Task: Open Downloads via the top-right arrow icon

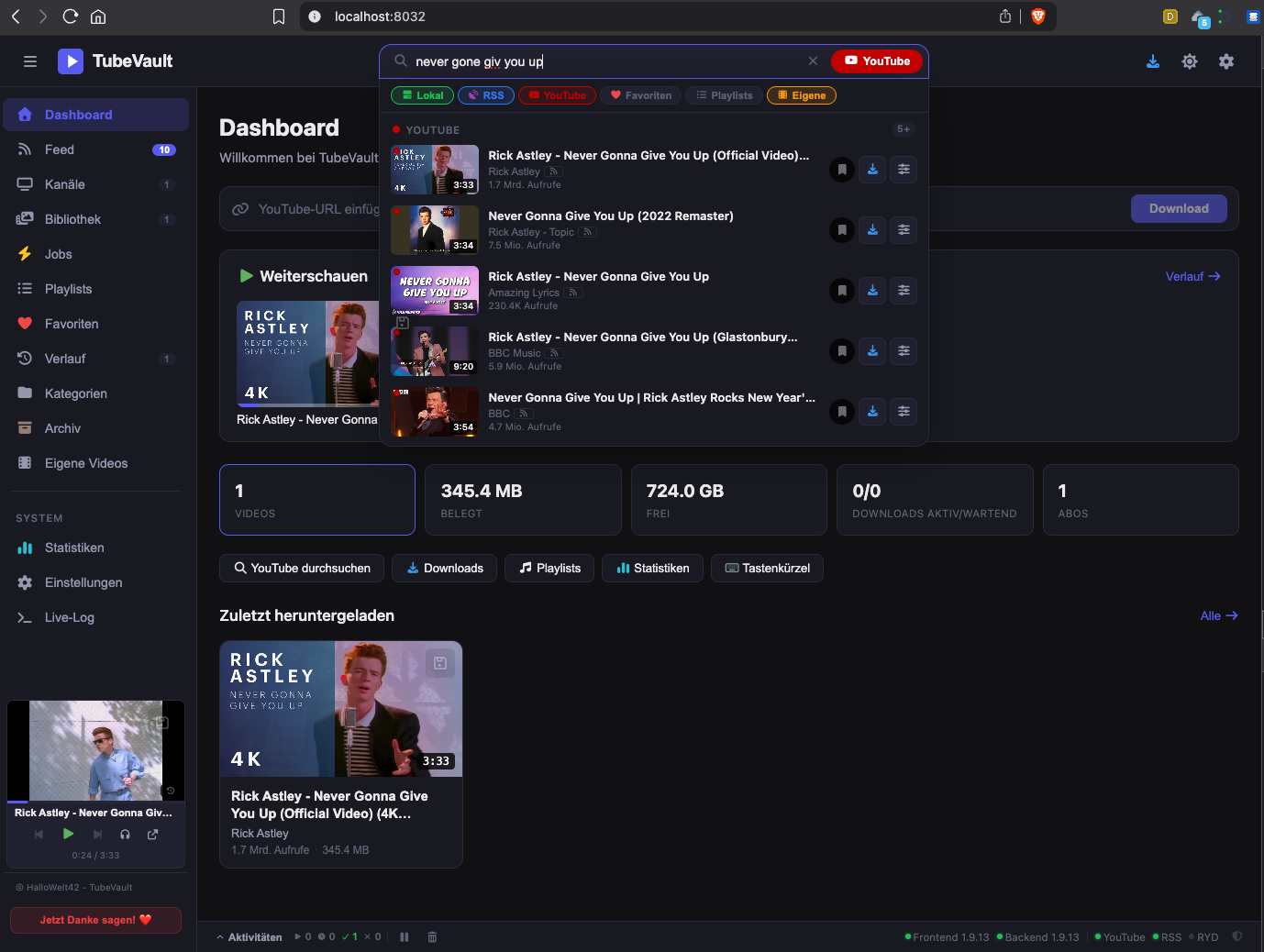Action: (x=1153, y=61)
